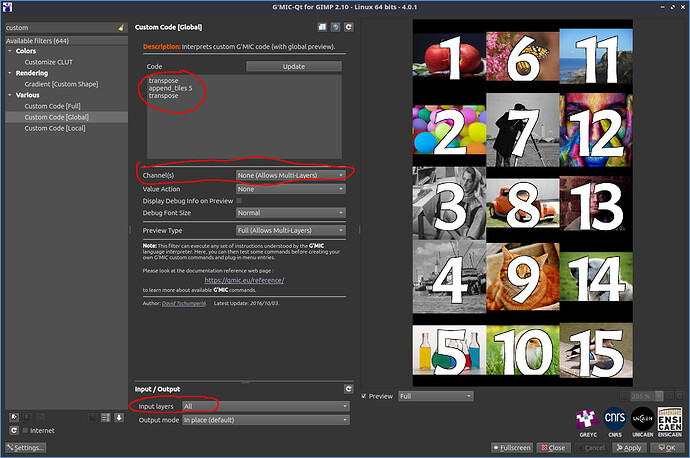
Task: Collapse the Various category
Action: (x=10, y=95)
